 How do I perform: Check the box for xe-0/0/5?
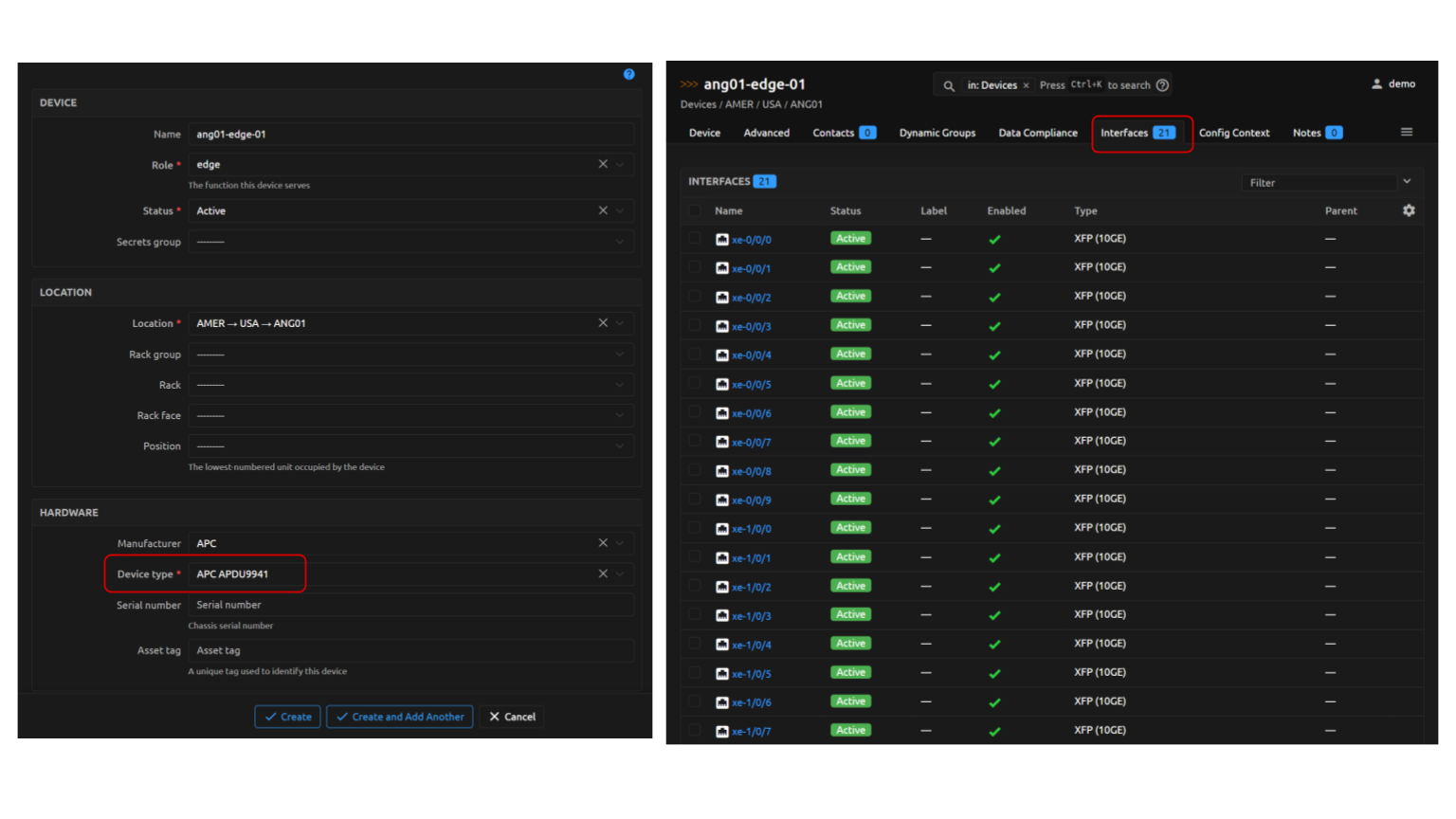(x=695, y=384)
